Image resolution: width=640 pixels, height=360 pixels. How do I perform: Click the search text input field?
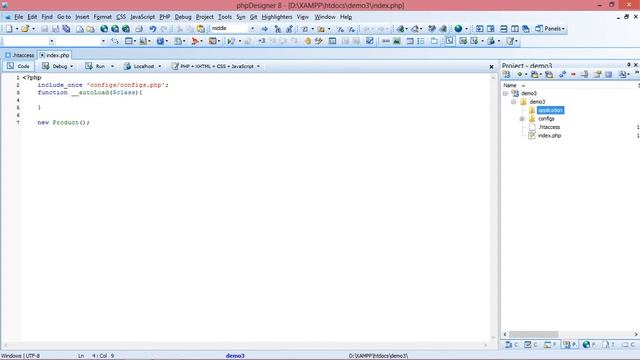pyautogui.click(x=230, y=29)
